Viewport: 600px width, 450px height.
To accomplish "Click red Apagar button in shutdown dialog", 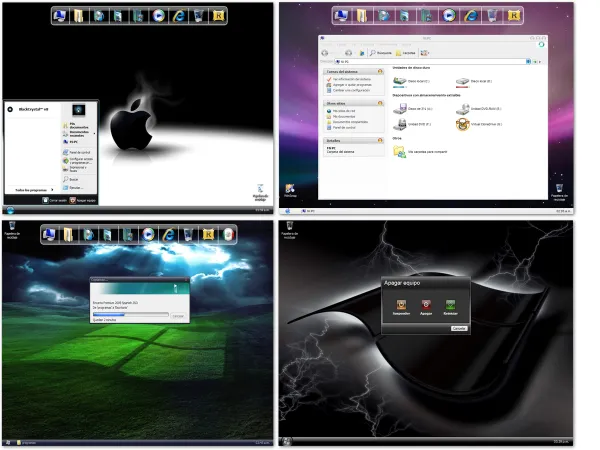I will (x=426, y=307).
